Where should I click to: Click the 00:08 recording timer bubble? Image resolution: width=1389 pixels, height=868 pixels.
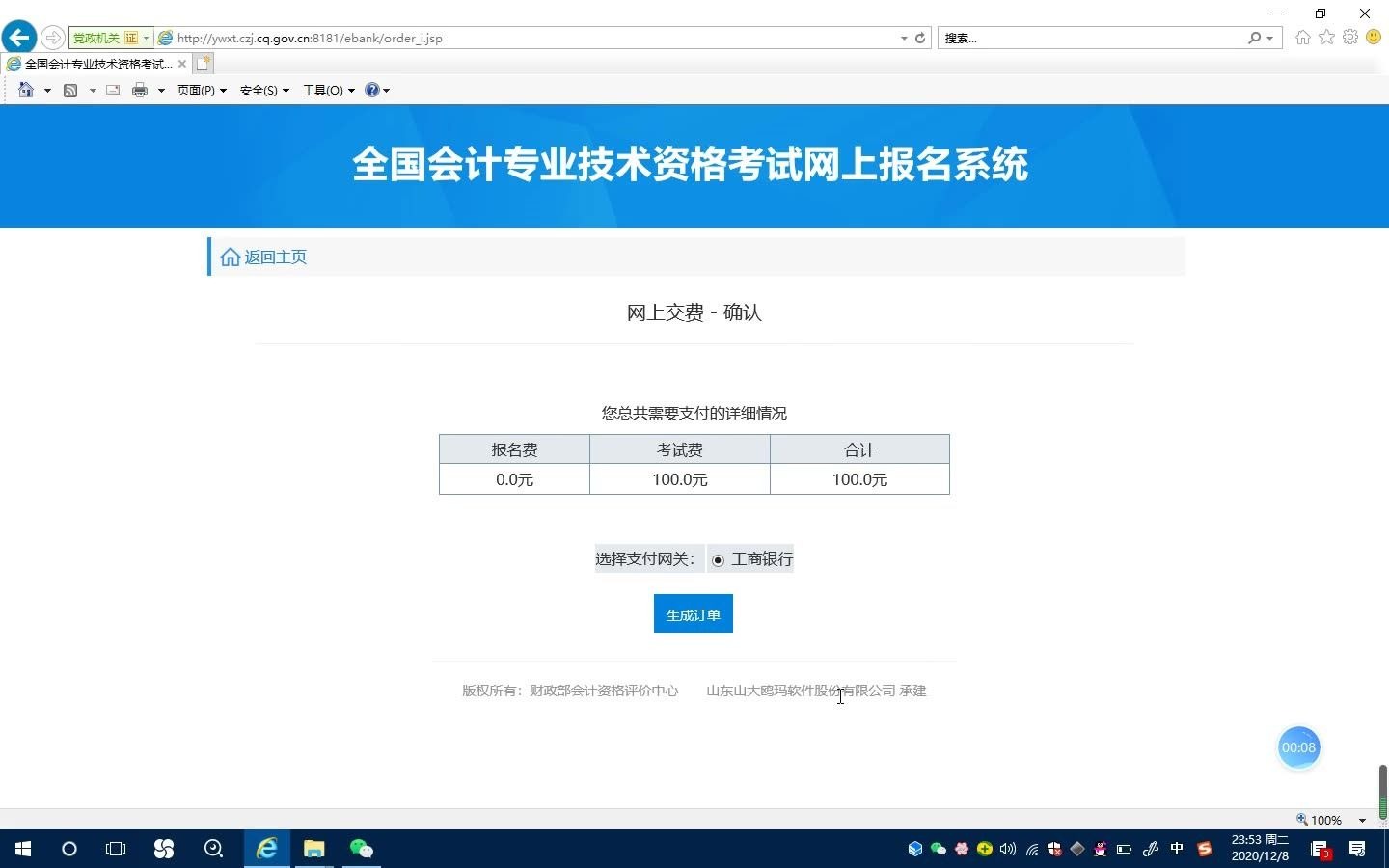[1298, 747]
